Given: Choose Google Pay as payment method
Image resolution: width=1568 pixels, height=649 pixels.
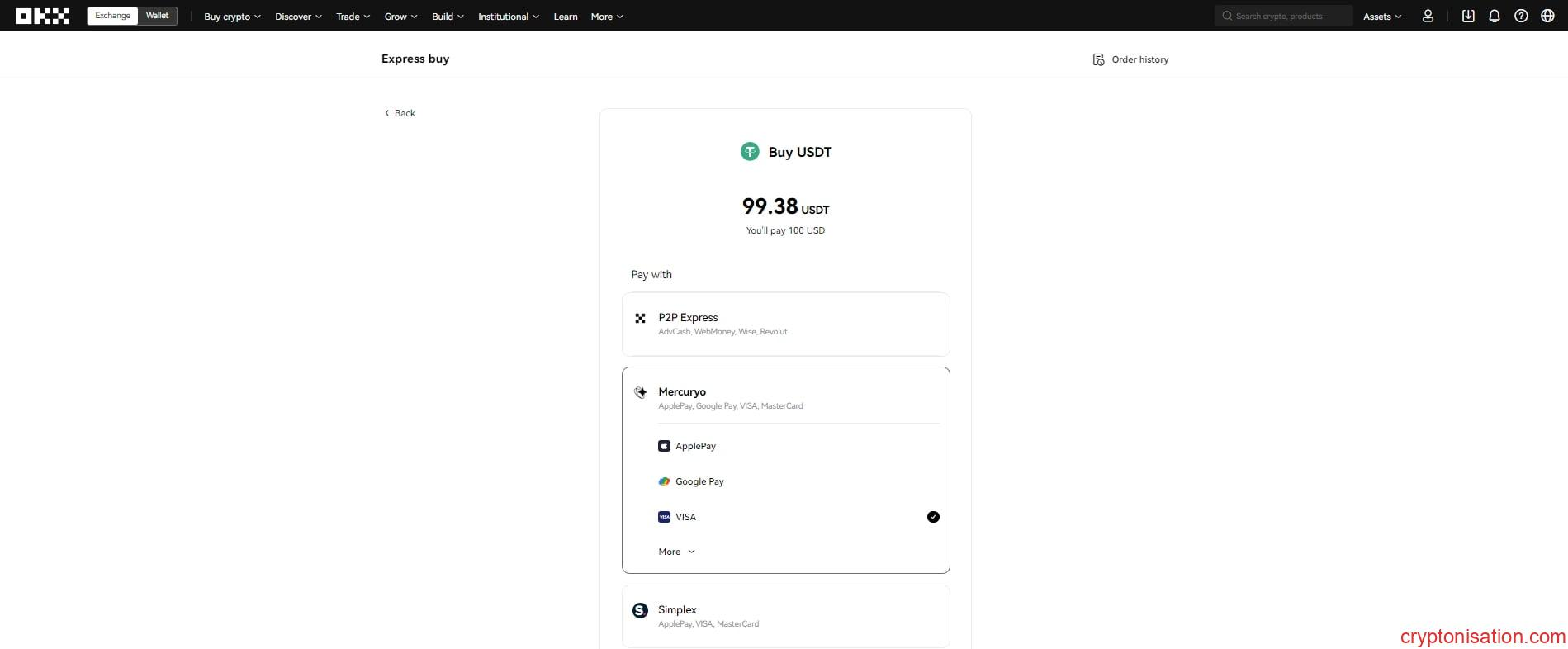Looking at the screenshot, I should click(699, 481).
